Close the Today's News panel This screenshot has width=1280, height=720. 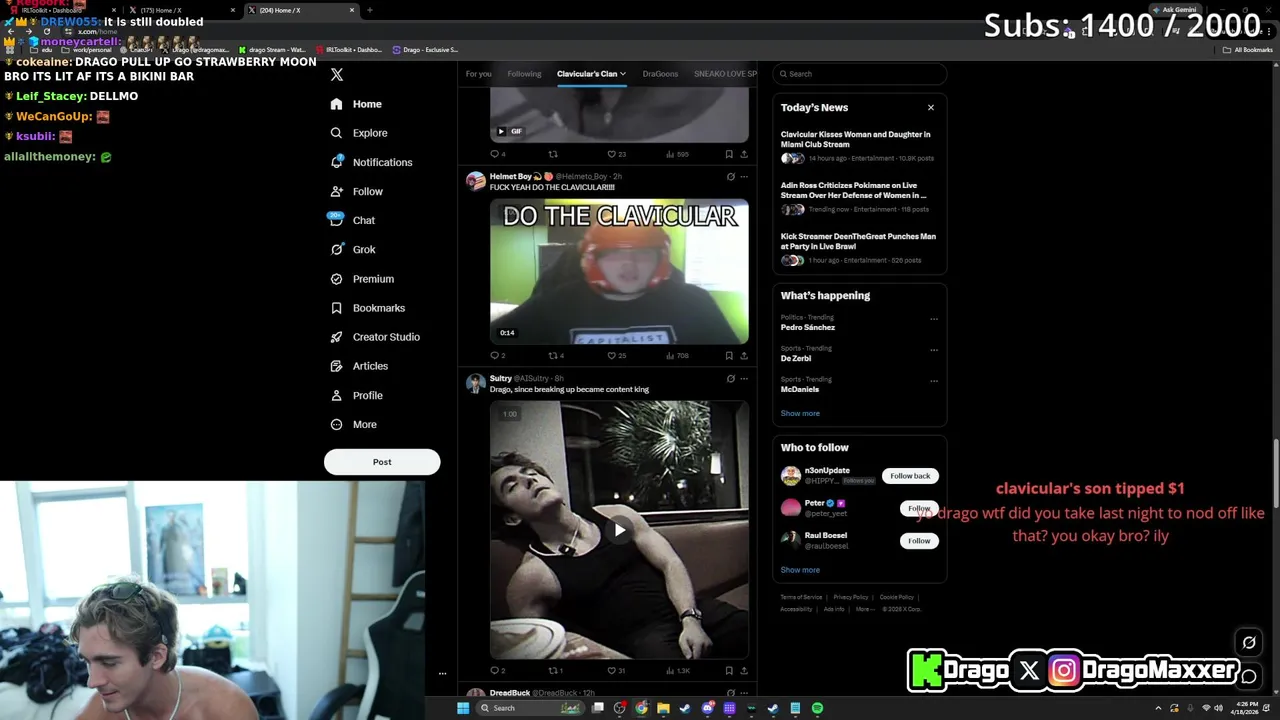[x=931, y=107]
